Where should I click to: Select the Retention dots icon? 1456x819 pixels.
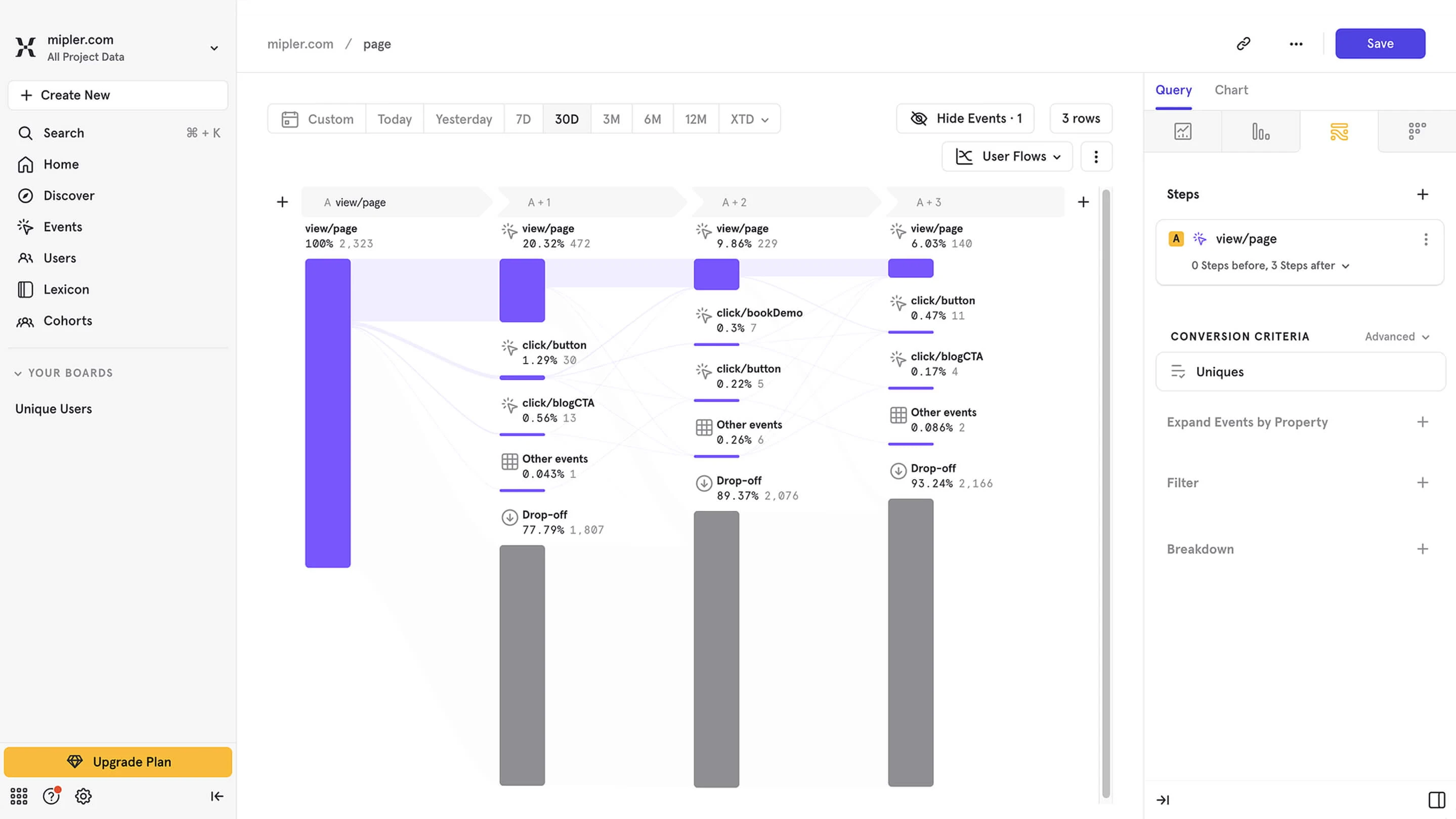pos(1417,132)
